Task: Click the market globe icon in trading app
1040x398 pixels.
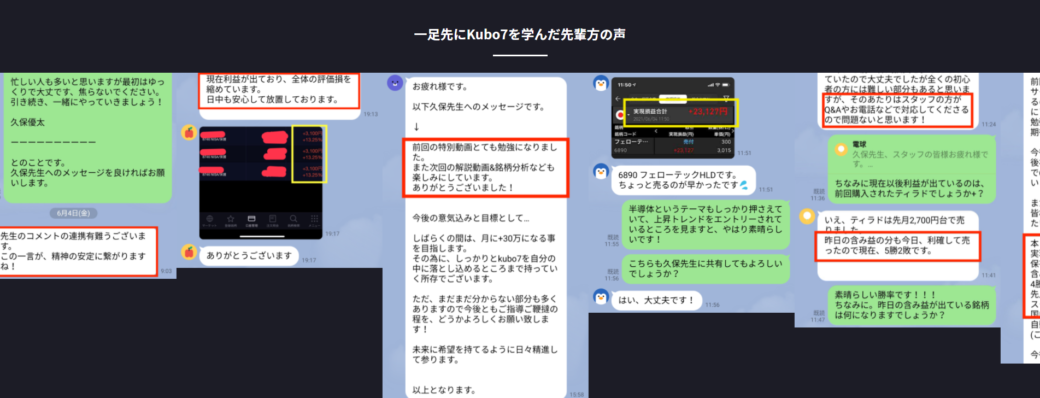Action: point(210,218)
